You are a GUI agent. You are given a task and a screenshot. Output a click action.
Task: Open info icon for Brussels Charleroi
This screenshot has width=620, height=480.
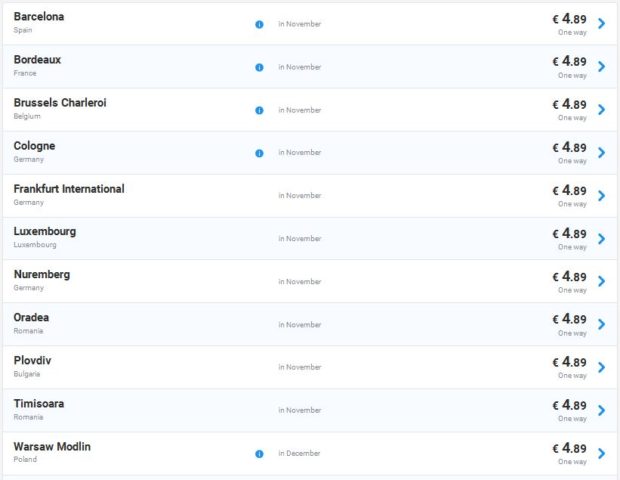(259, 110)
